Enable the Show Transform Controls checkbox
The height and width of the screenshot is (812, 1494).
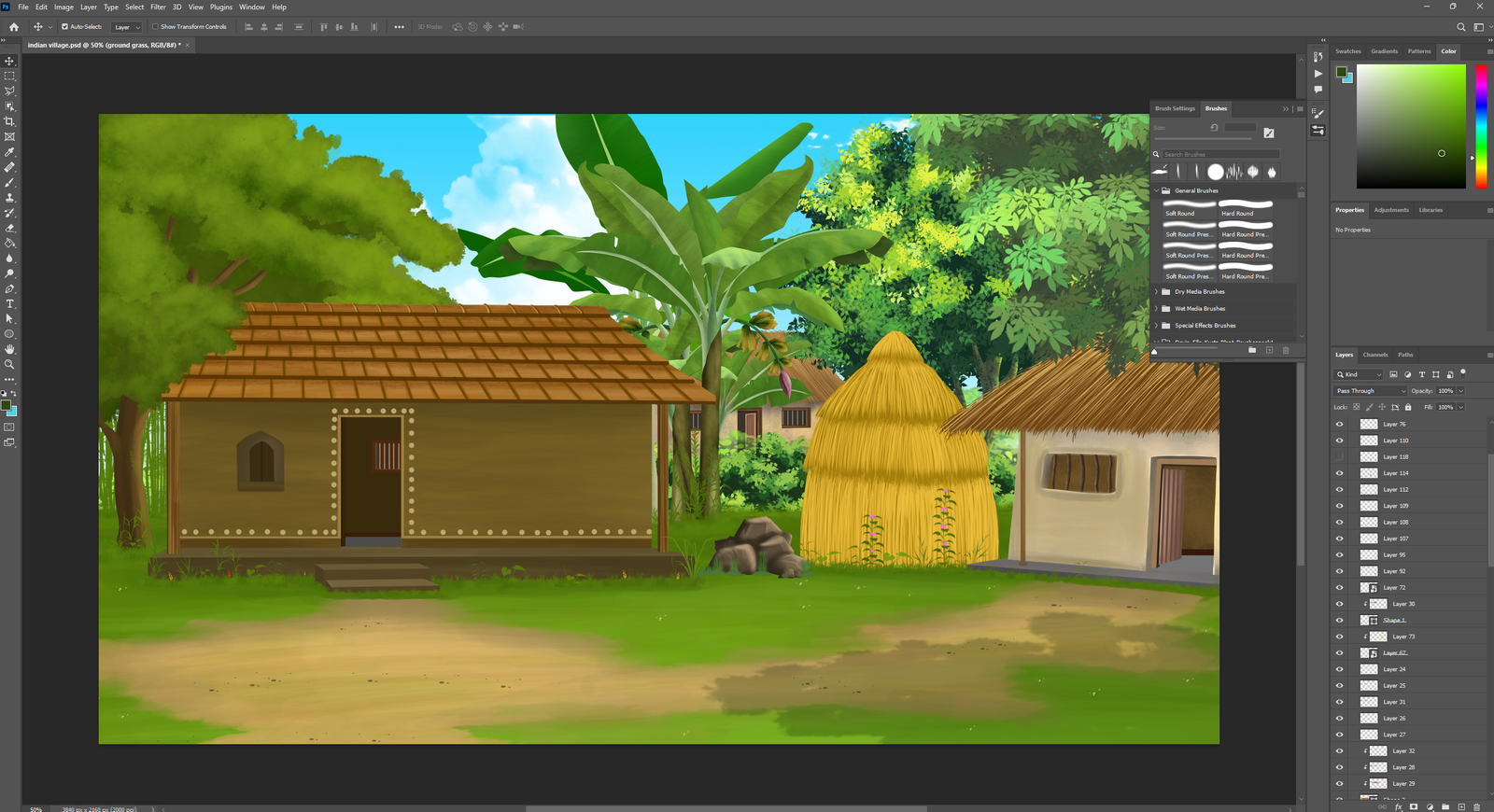click(x=156, y=27)
